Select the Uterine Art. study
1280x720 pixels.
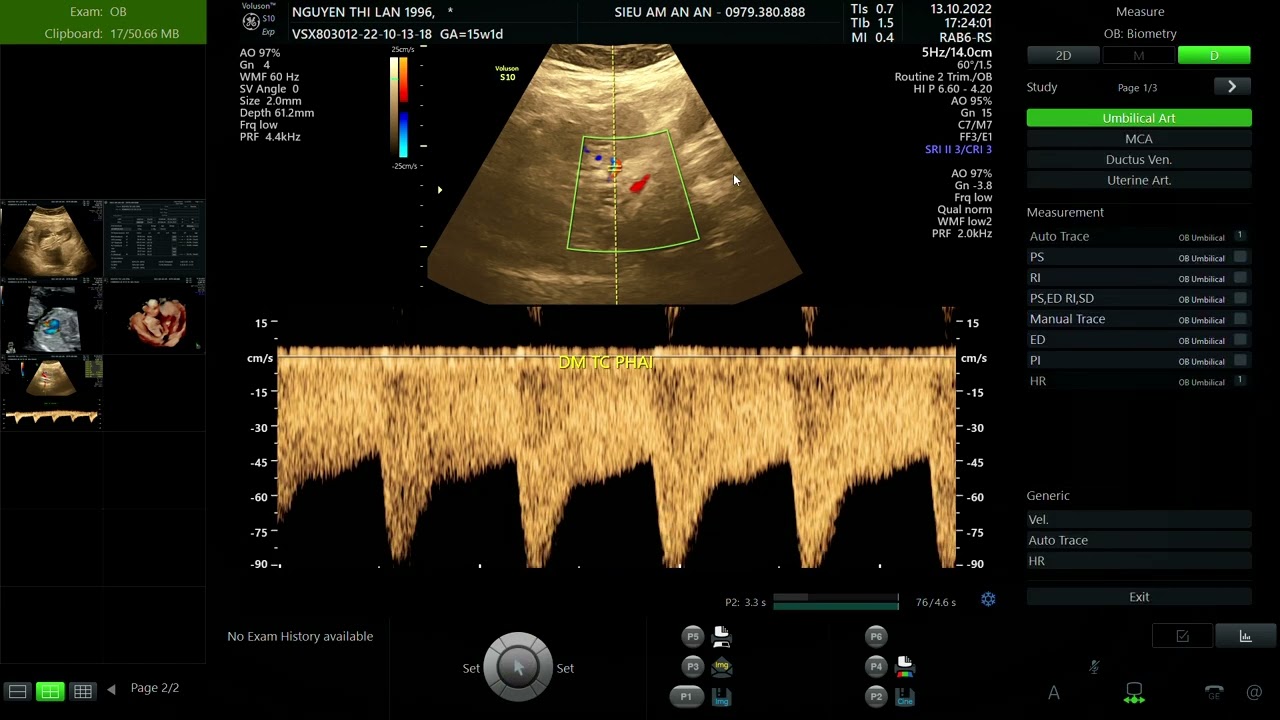click(1139, 180)
